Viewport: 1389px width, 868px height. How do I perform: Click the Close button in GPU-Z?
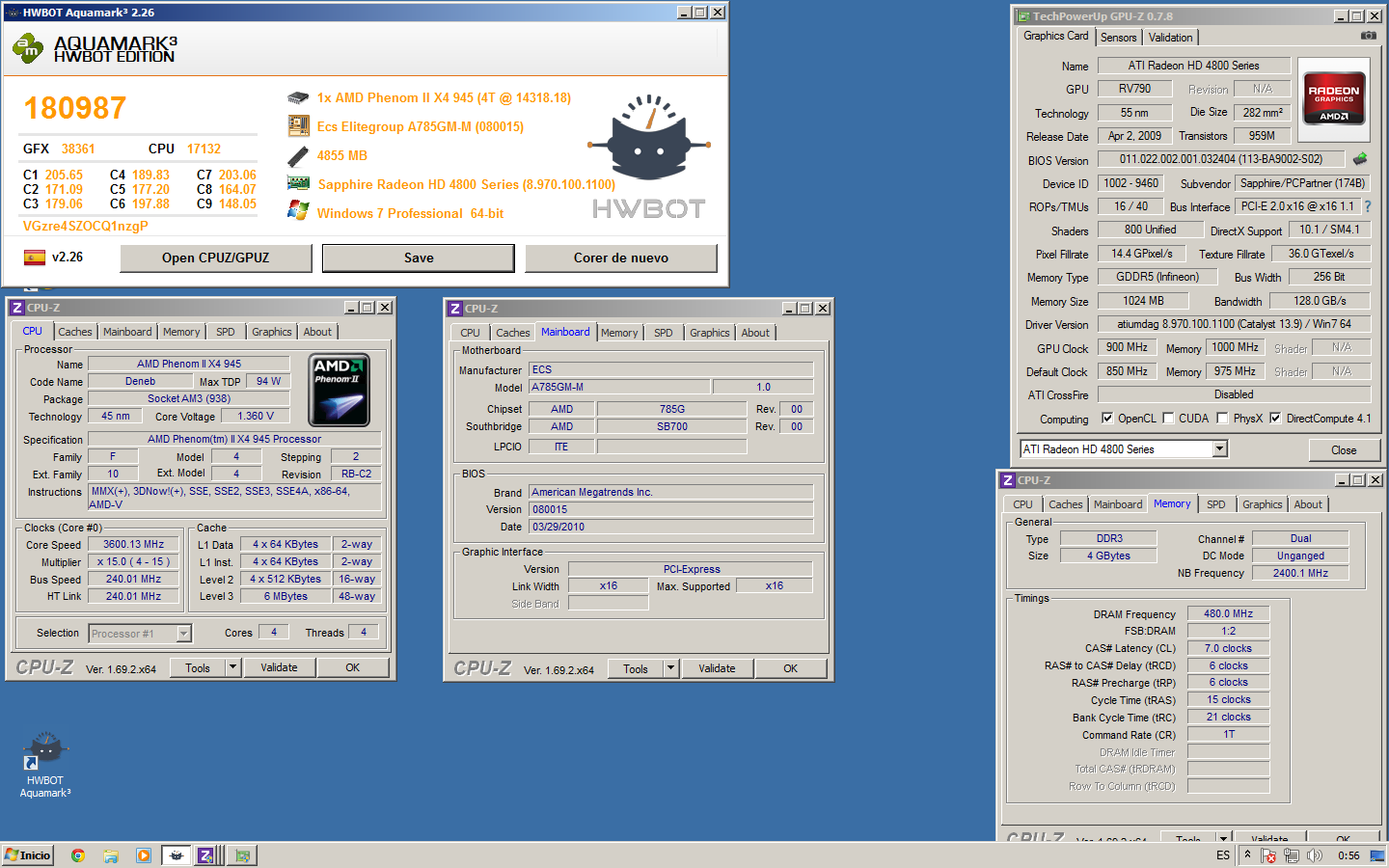tap(1344, 450)
